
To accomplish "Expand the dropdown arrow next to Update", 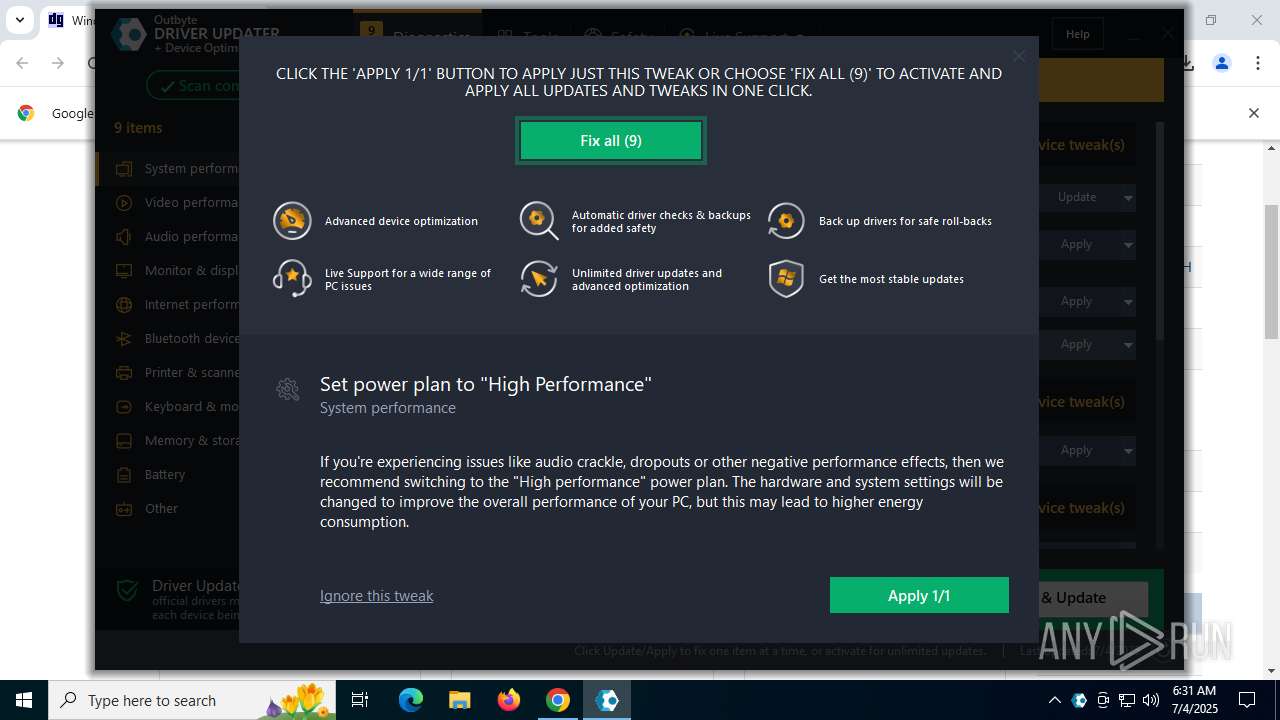I will coord(1128,197).
